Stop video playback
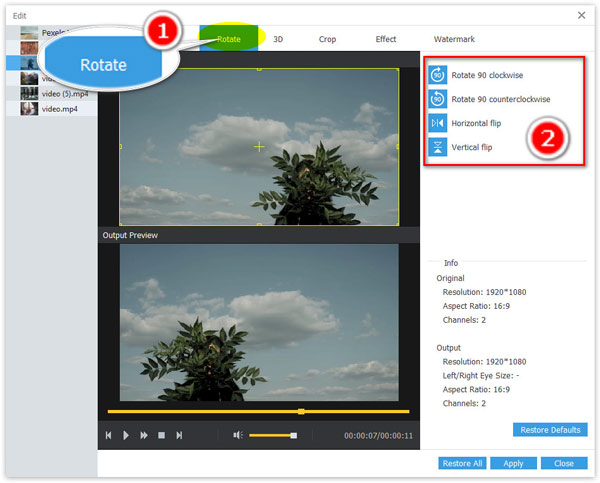 pyautogui.click(x=161, y=435)
